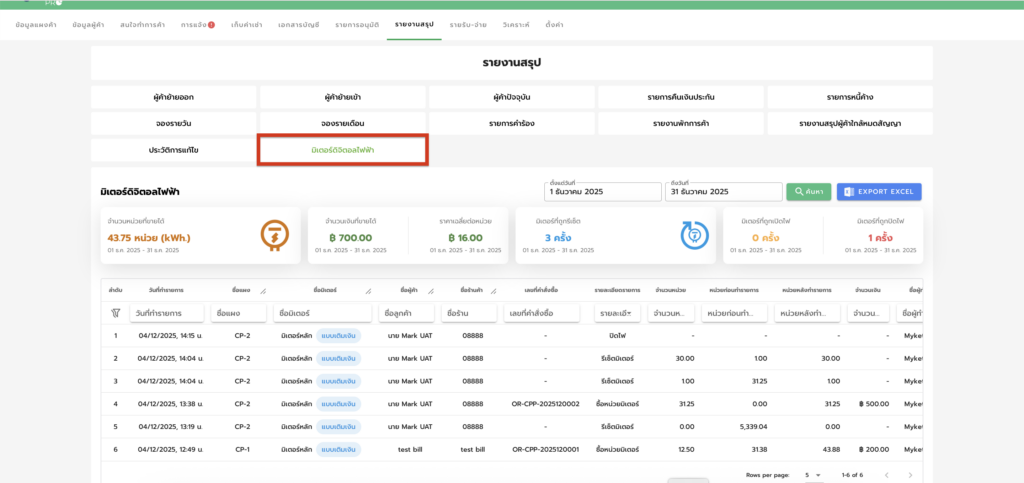Open the รายละเอียด filter dropdown

tap(615, 313)
